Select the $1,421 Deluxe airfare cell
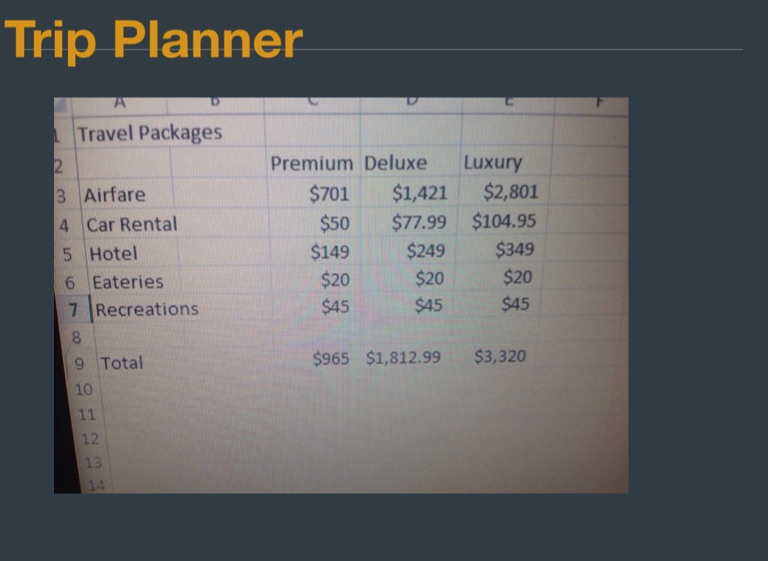 pos(419,192)
